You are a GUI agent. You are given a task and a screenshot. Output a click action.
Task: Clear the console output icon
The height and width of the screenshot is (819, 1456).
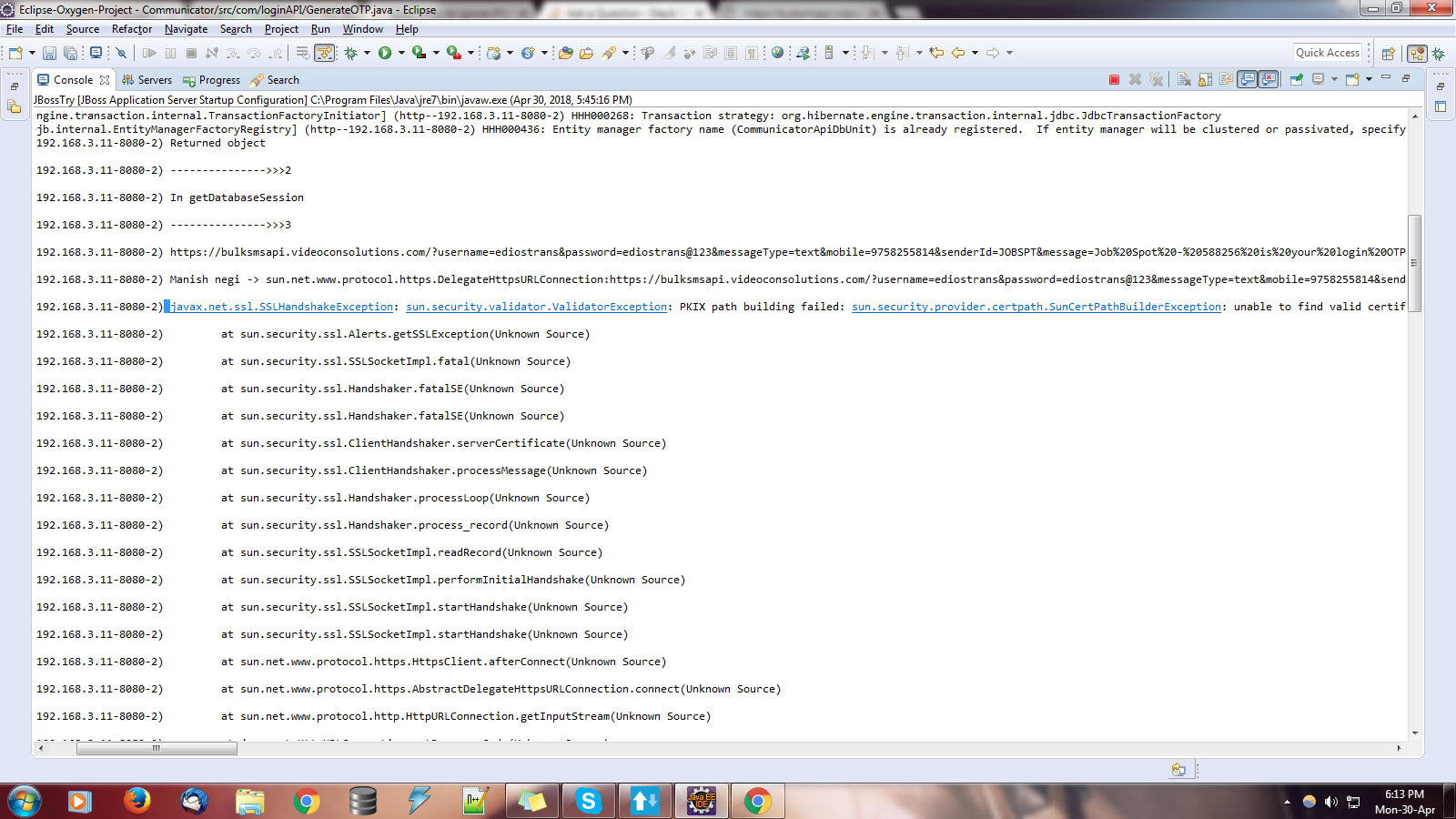pyautogui.click(x=1183, y=79)
